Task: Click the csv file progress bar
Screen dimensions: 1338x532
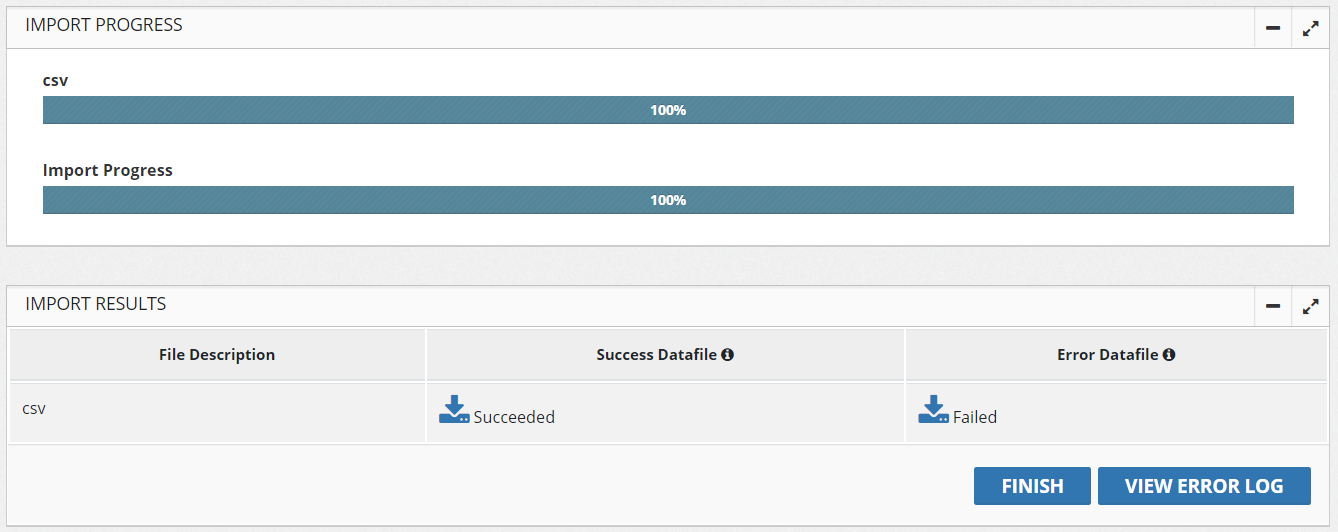Action: coord(668,110)
